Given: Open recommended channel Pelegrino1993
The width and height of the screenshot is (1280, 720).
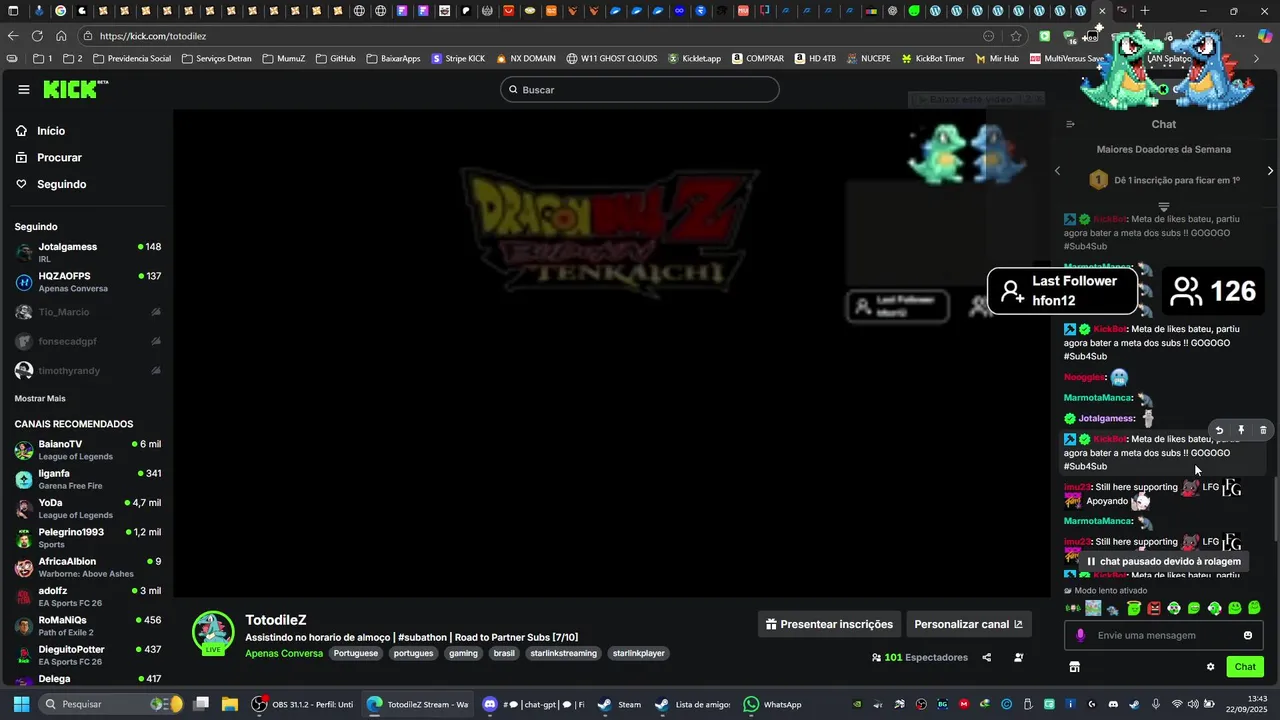Looking at the screenshot, I should (88, 538).
